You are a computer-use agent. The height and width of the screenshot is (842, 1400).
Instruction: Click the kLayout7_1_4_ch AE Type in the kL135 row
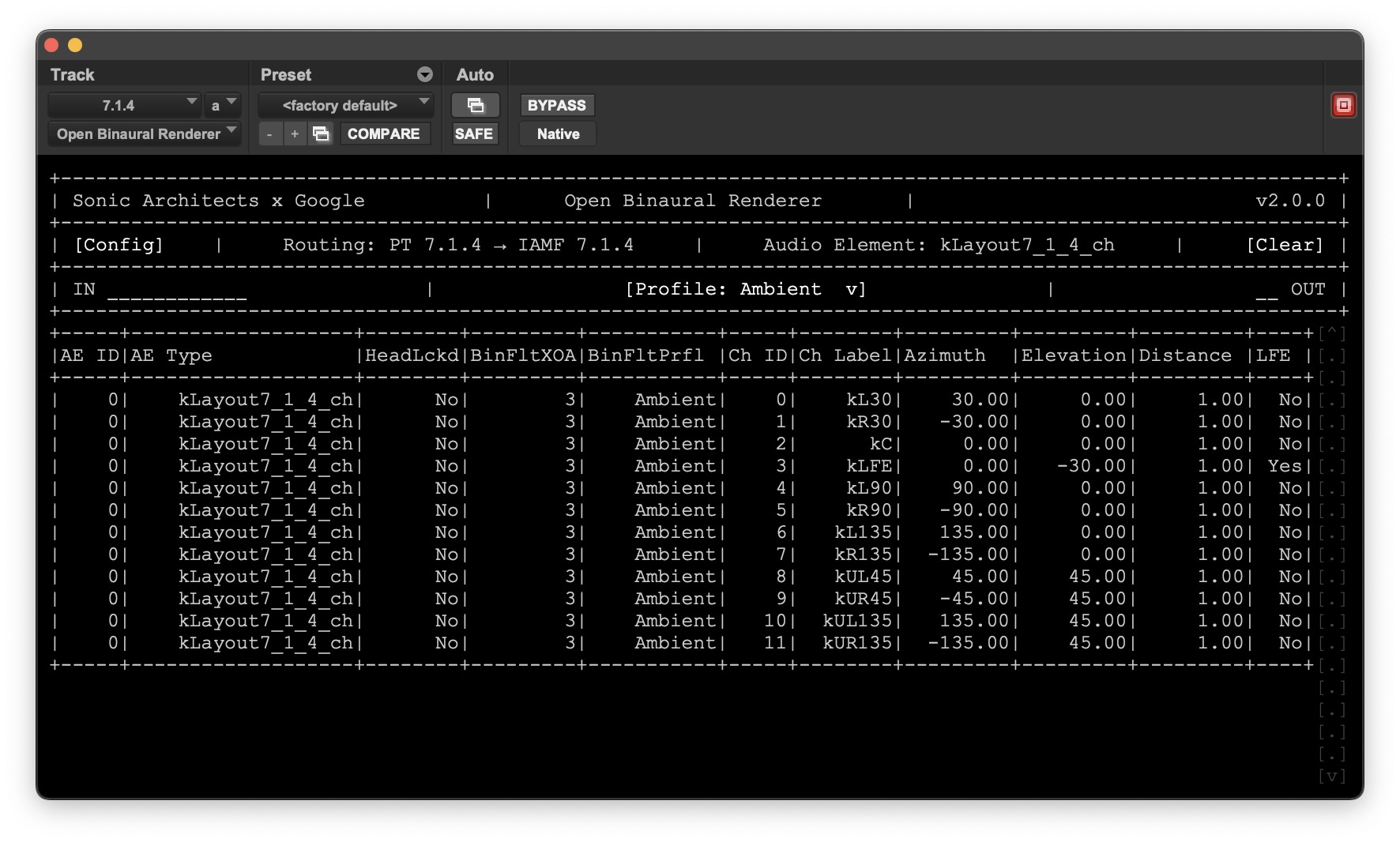point(265,532)
